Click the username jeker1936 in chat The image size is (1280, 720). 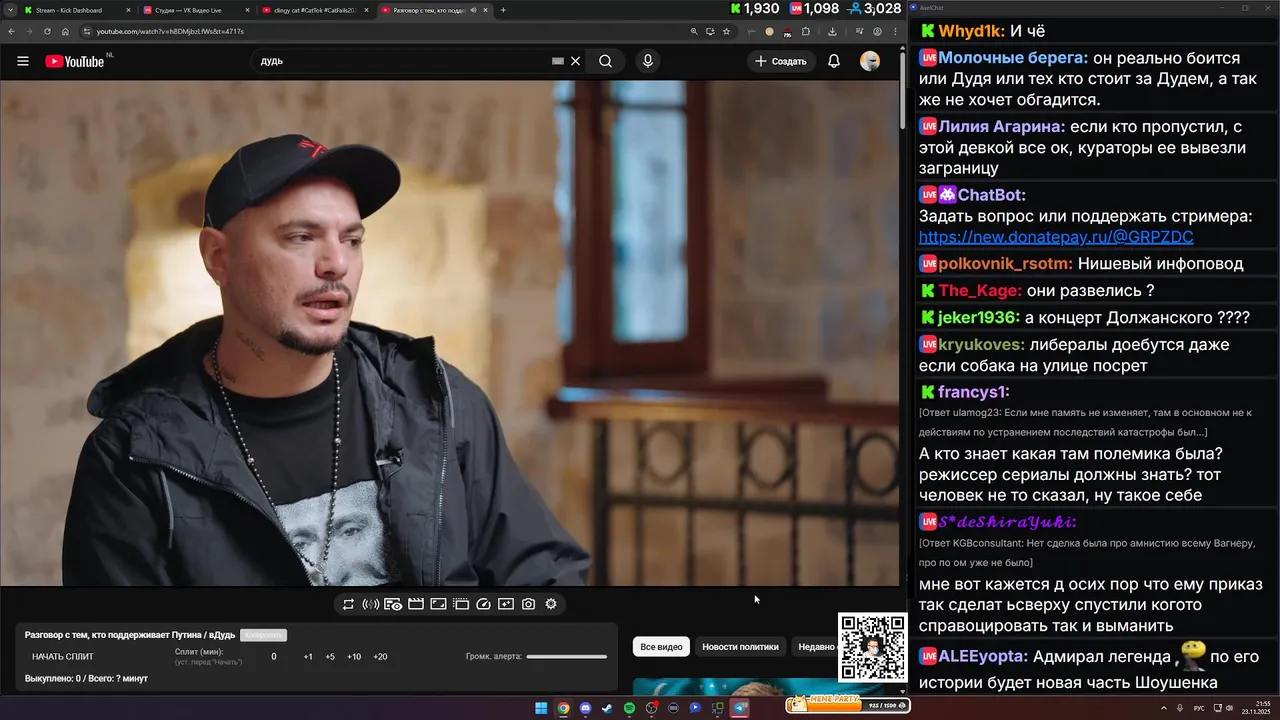pyautogui.click(x=979, y=318)
